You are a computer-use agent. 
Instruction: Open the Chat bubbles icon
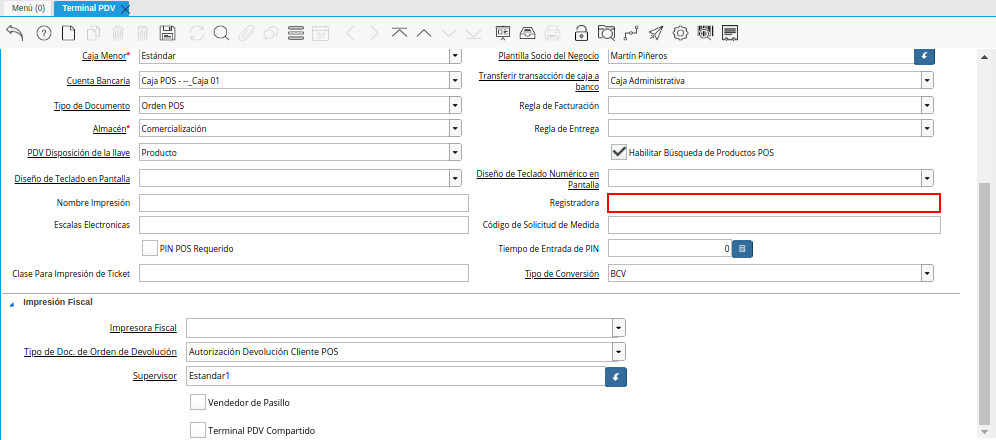tap(271, 33)
